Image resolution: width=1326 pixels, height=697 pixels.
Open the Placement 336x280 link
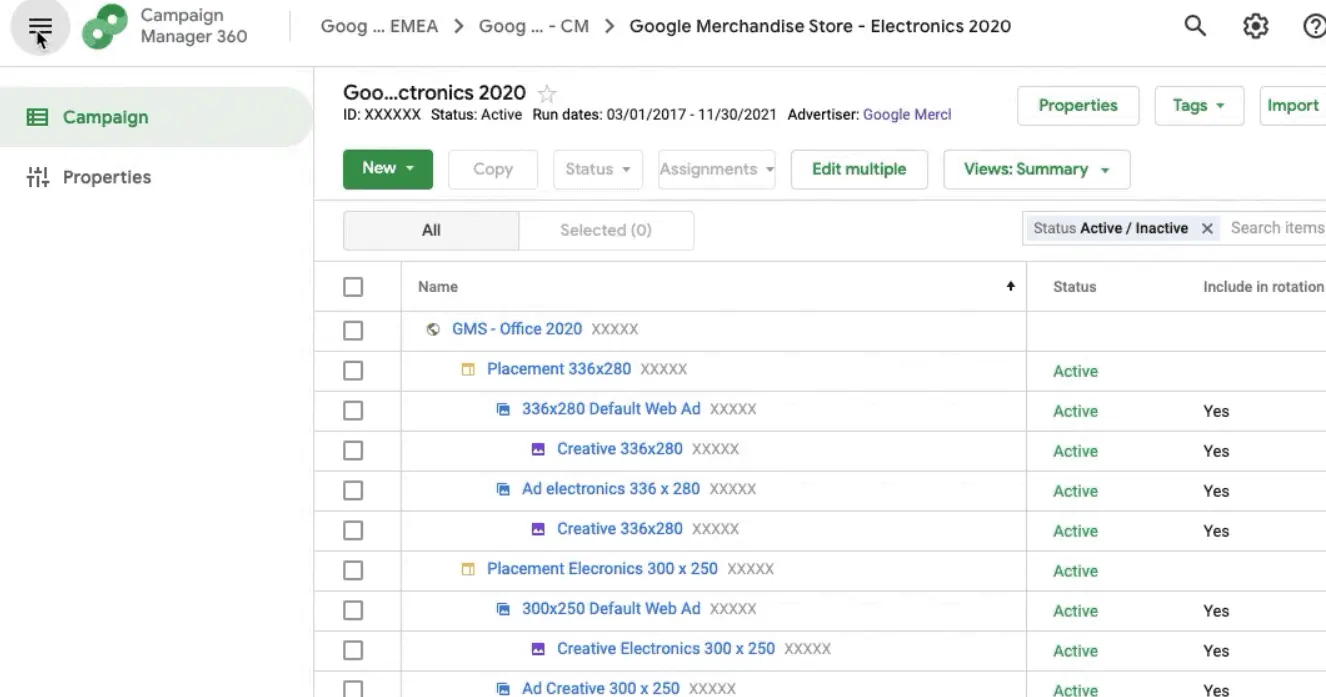click(x=559, y=369)
